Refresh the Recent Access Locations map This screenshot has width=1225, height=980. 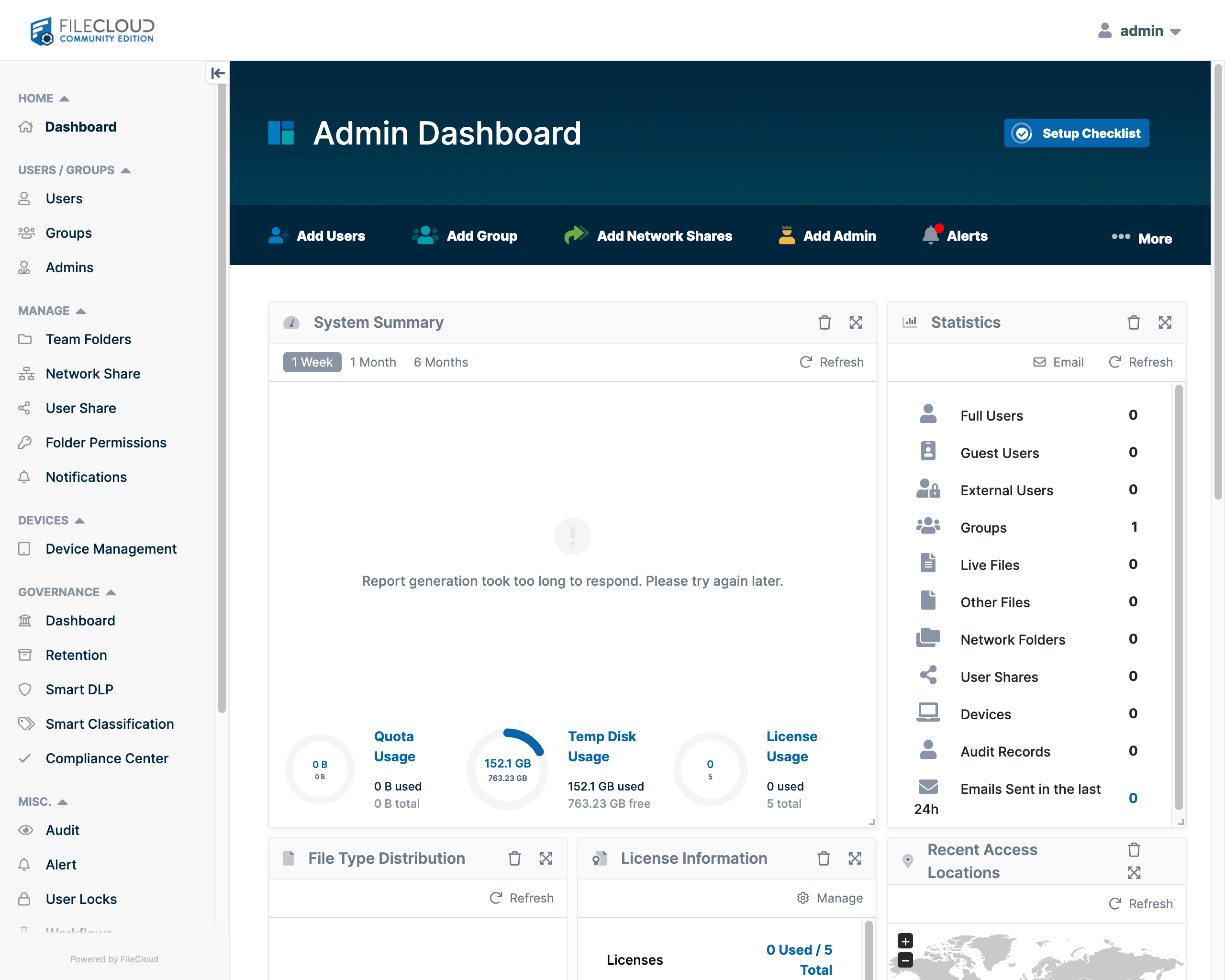(1140, 903)
